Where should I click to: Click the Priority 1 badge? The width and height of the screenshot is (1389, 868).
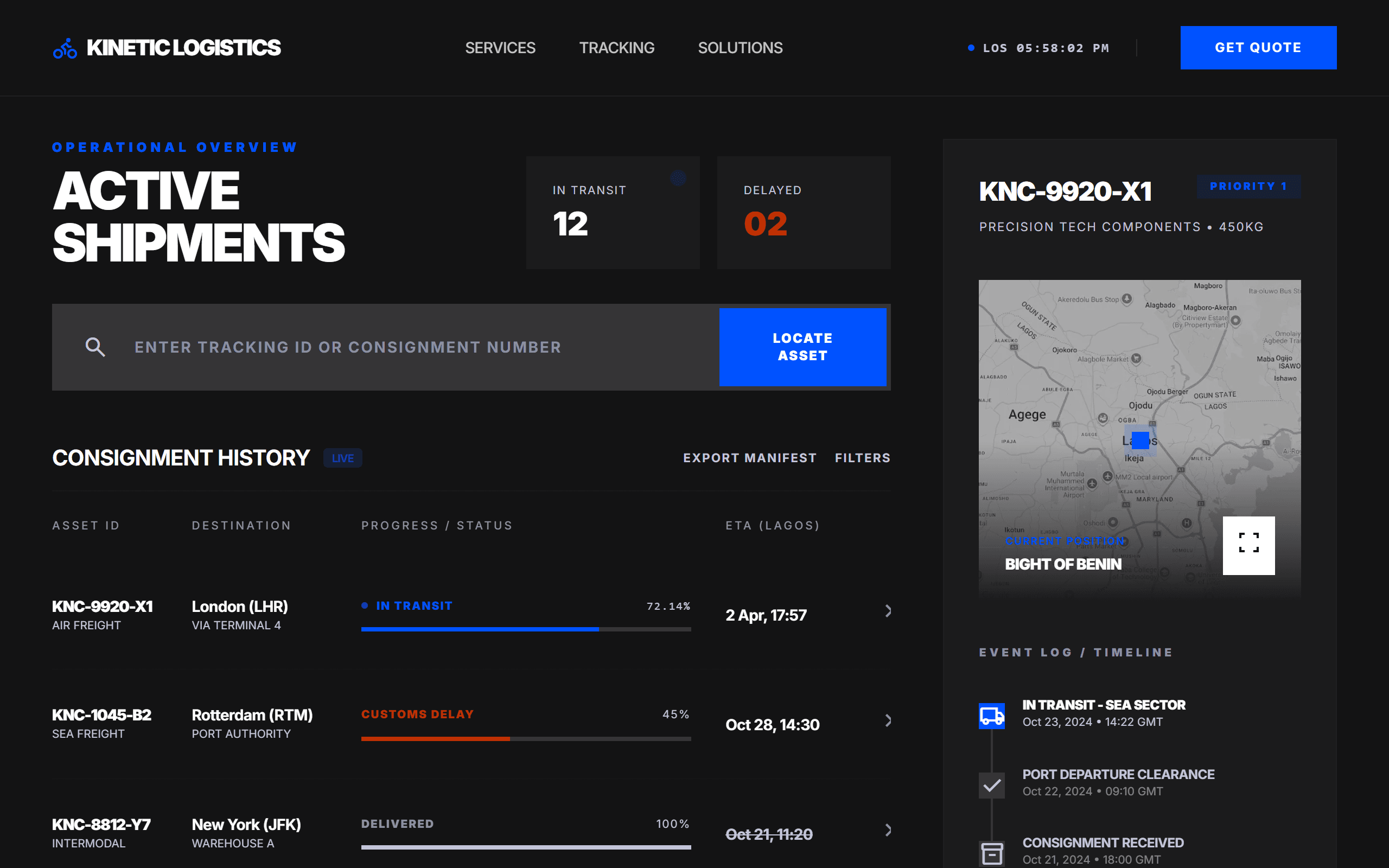tap(1248, 187)
